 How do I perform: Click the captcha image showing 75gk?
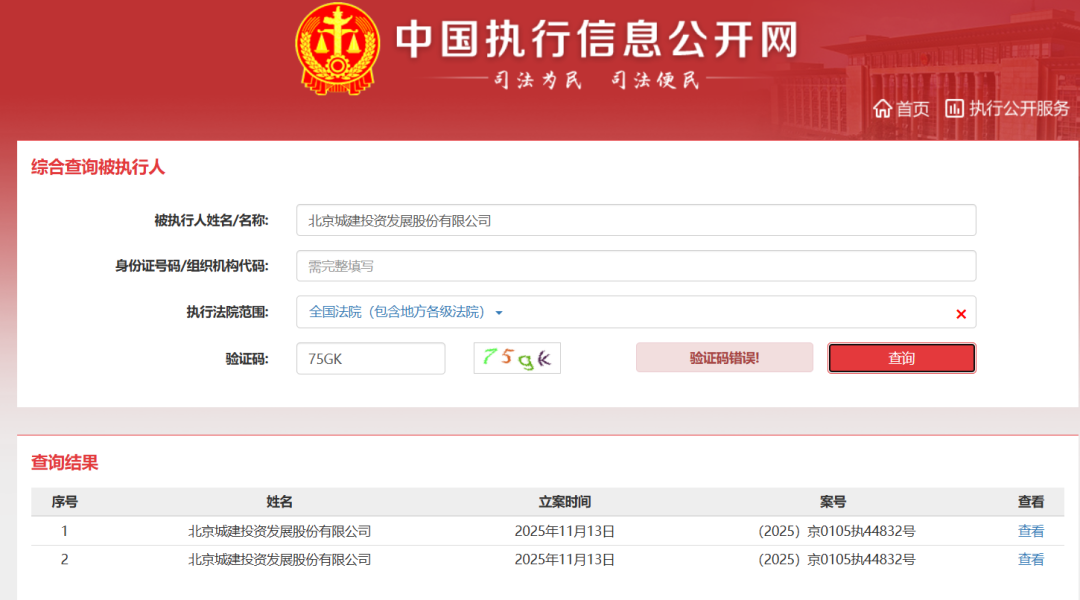point(516,357)
